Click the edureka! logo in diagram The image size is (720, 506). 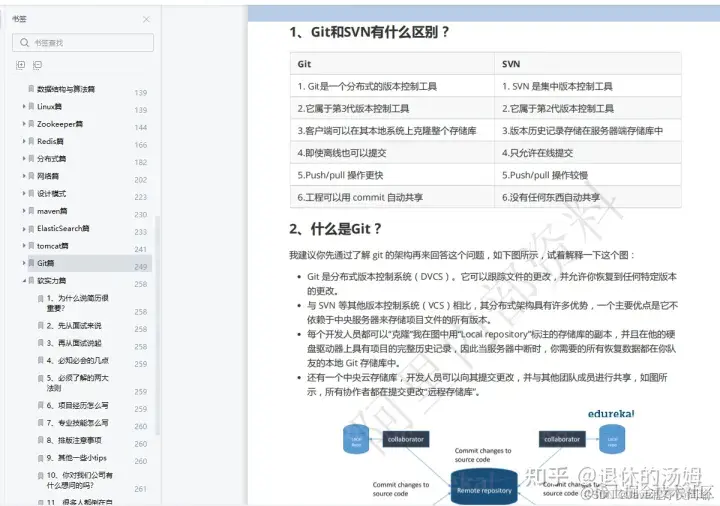pos(611,414)
